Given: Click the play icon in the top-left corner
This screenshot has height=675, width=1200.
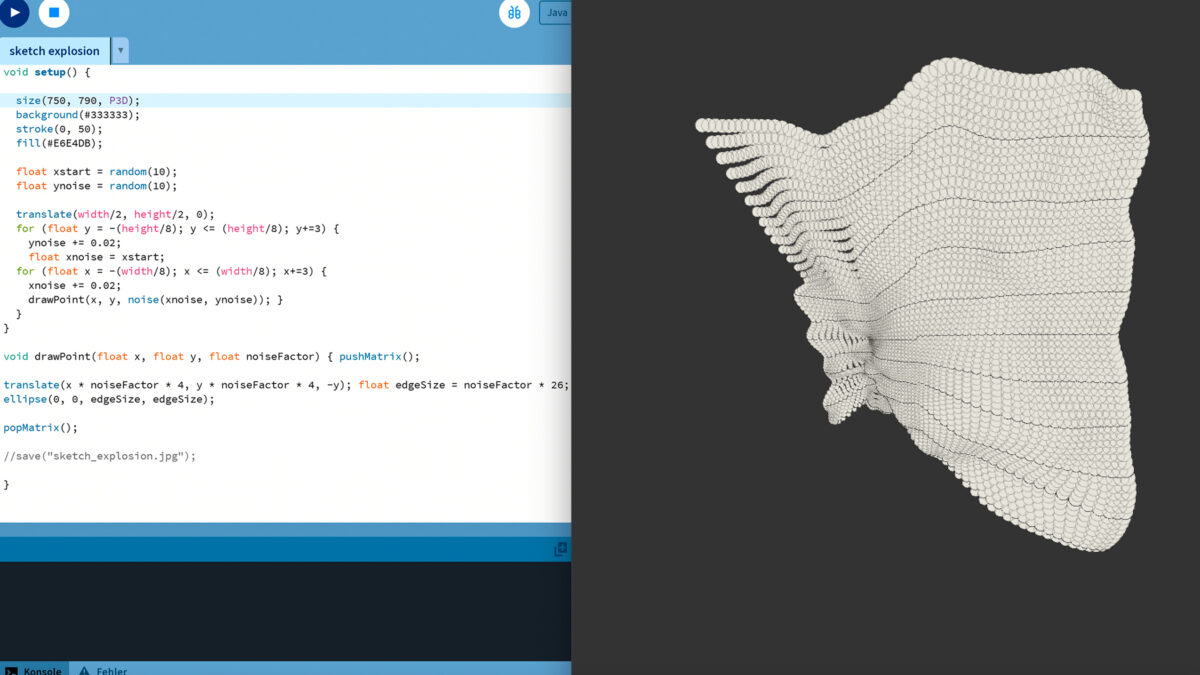Looking at the screenshot, I should click(x=14, y=13).
